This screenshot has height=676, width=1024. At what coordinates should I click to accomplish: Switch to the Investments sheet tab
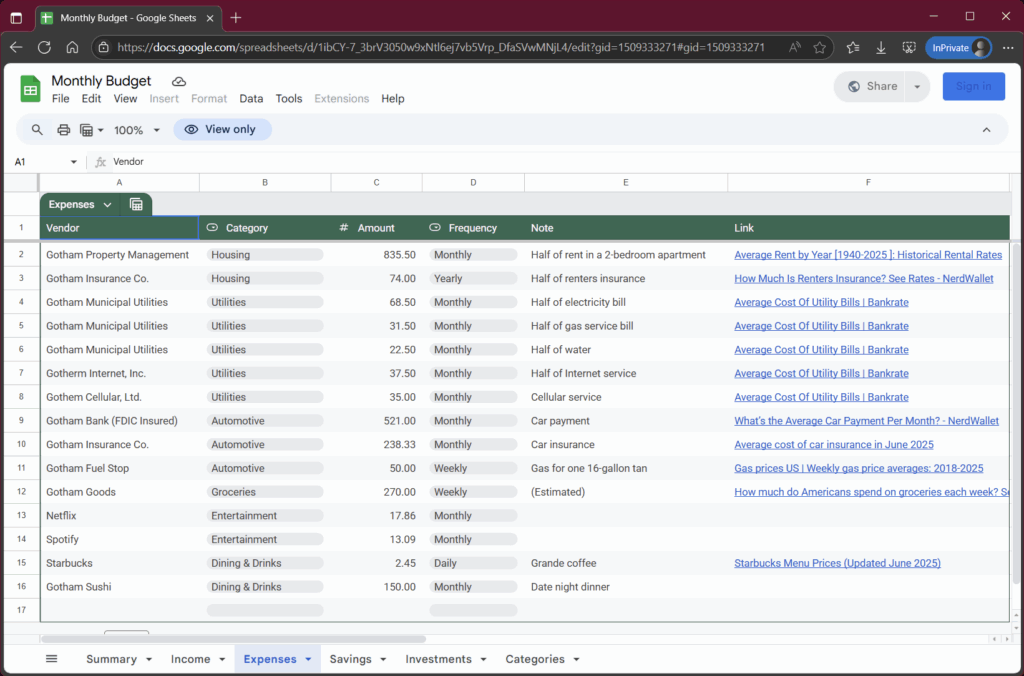(438, 659)
